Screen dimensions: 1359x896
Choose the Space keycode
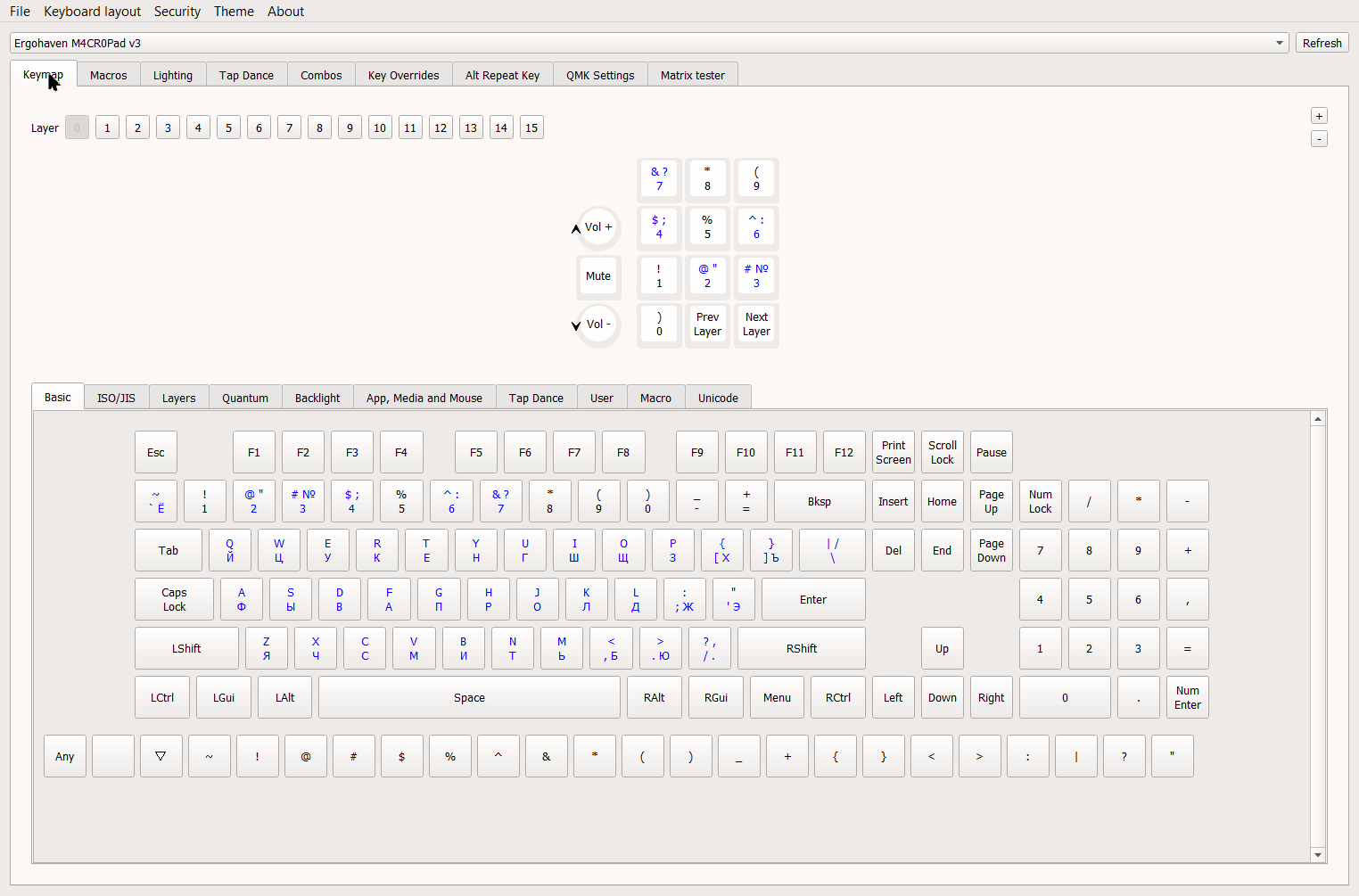point(469,697)
